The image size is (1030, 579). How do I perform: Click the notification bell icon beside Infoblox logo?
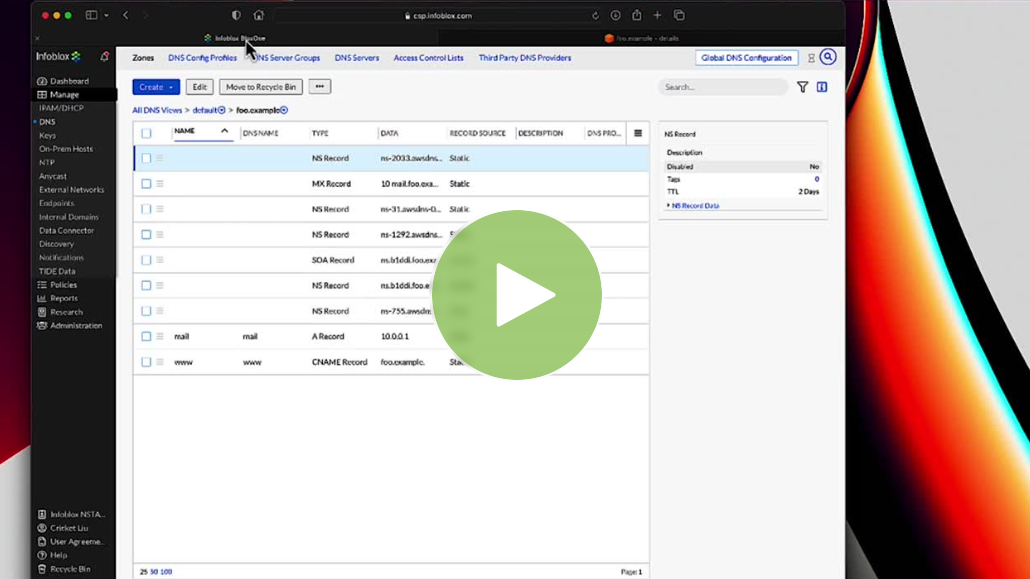coord(104,57)
